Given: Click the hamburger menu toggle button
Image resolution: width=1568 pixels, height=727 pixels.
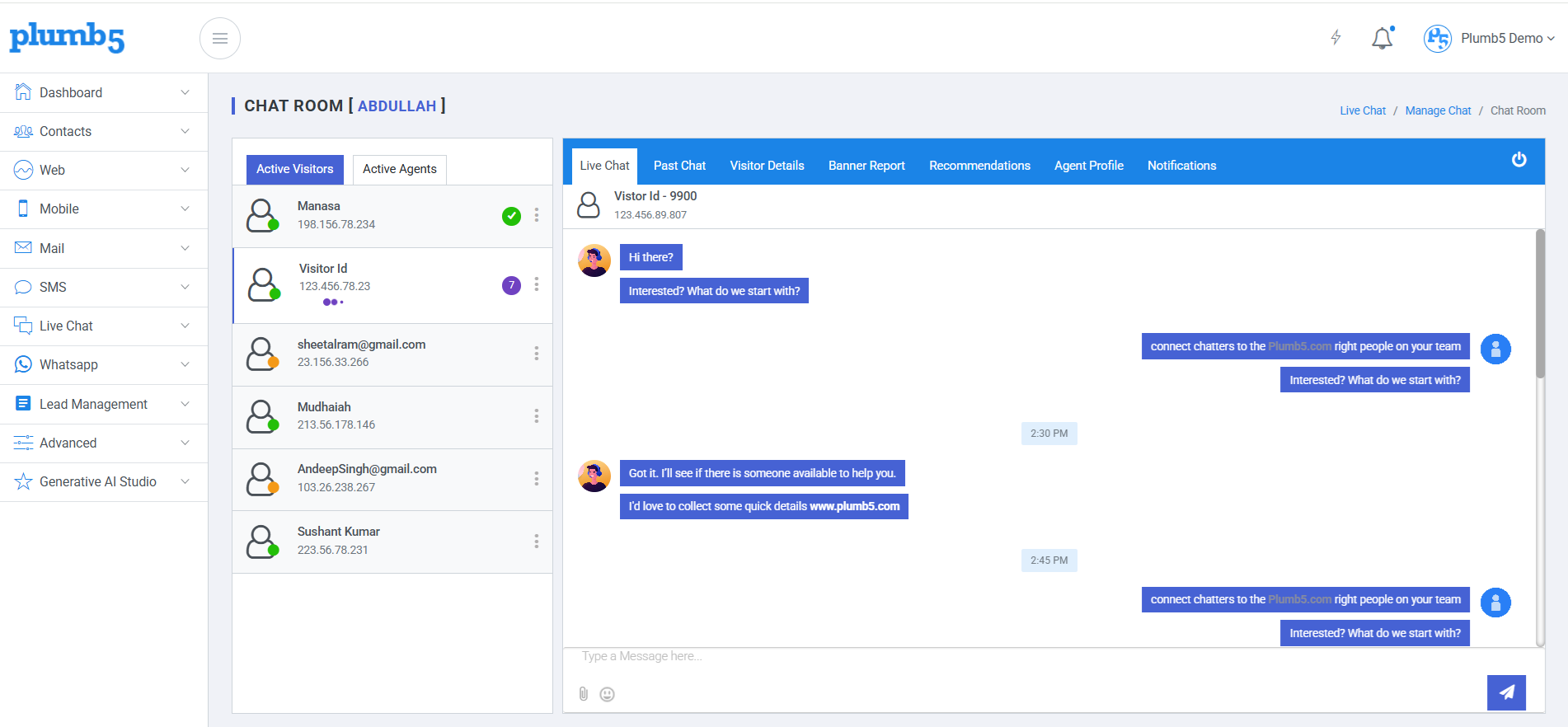Looking at the screenshot, I should coord(220,38).
